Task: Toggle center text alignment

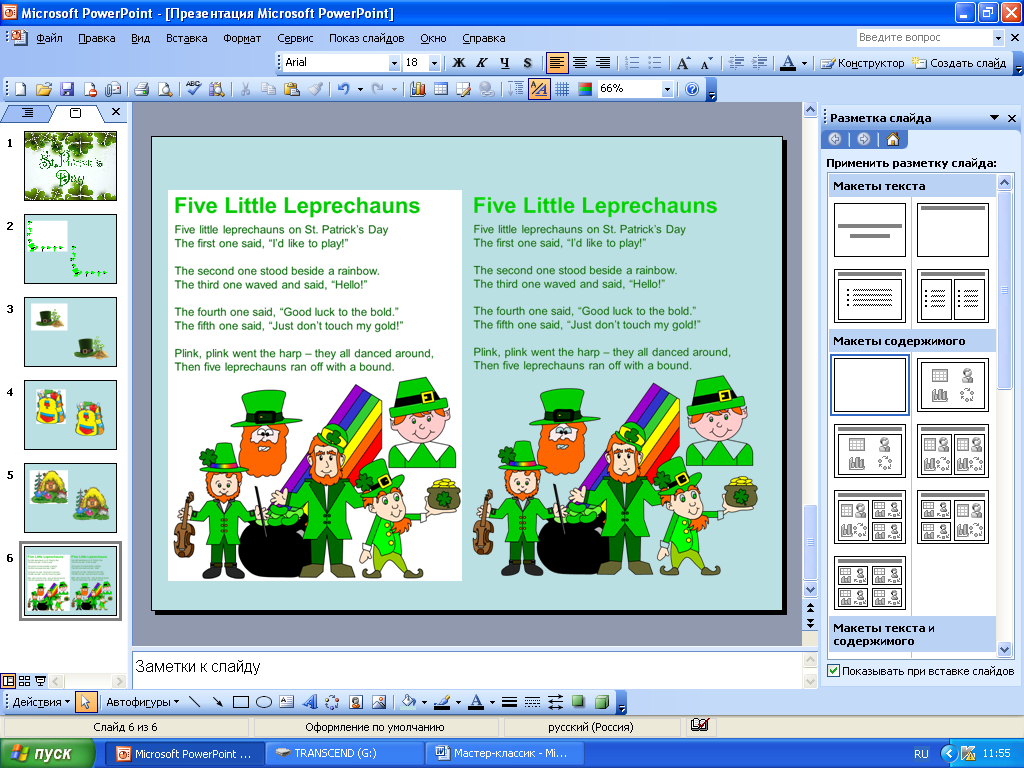Action: pos(580,63)
